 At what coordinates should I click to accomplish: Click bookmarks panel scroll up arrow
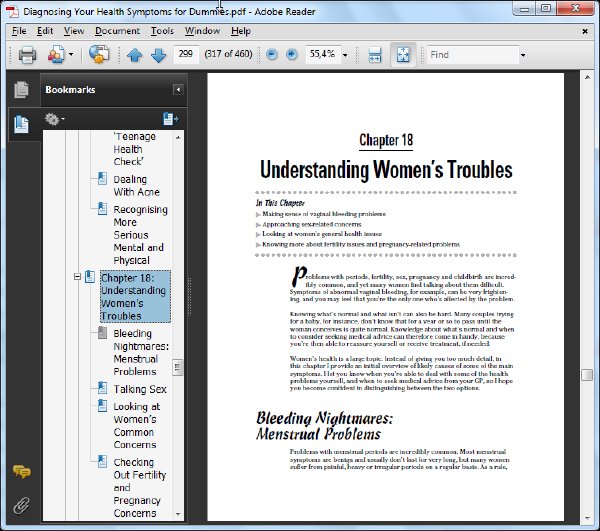coord(178,137)
